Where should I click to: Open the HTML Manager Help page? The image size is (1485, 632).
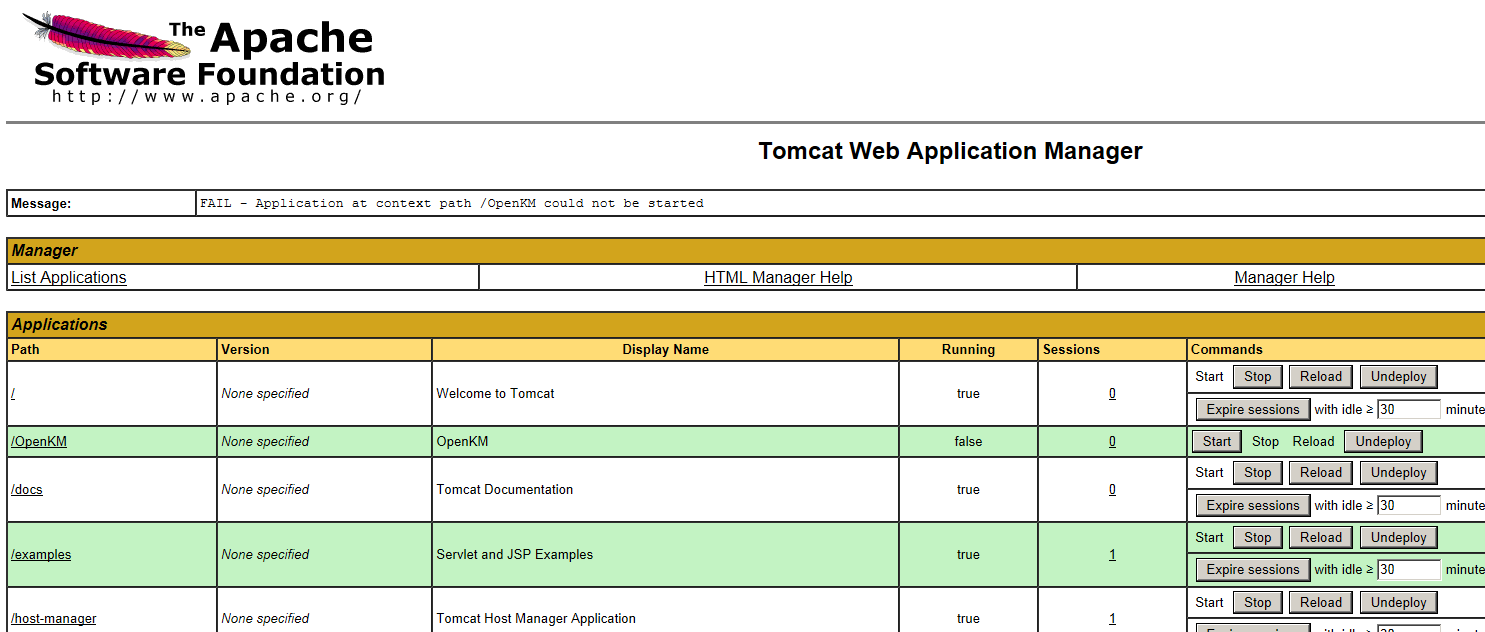(x=778, y=277)
